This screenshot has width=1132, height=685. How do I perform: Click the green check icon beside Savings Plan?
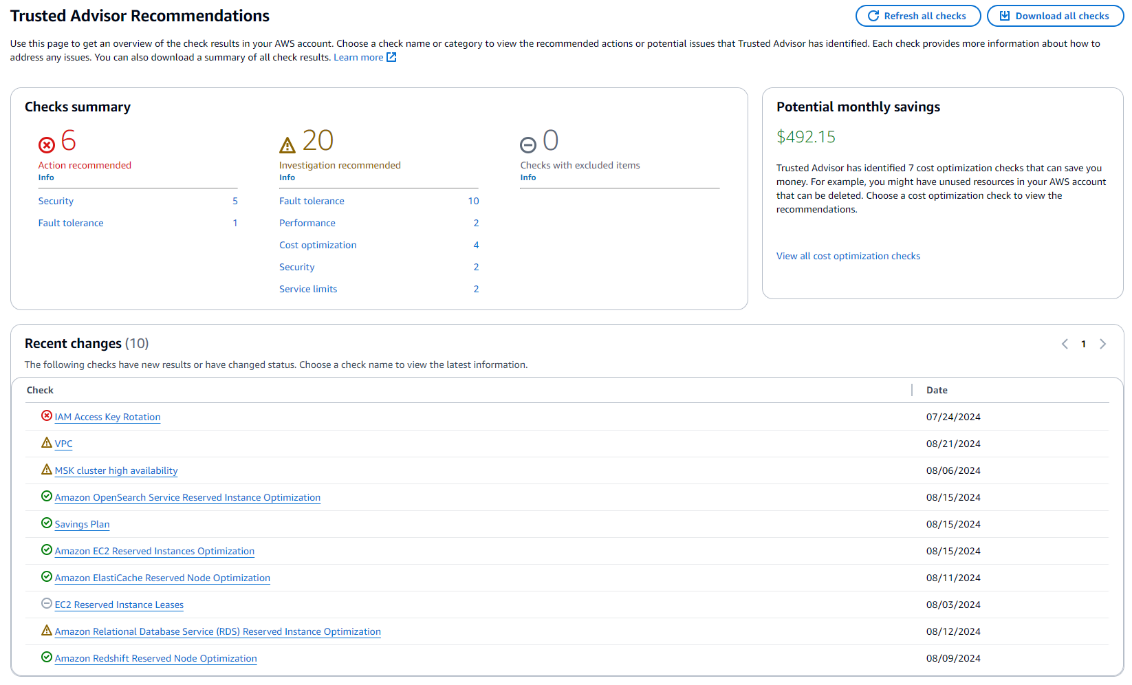coord(46,523)
